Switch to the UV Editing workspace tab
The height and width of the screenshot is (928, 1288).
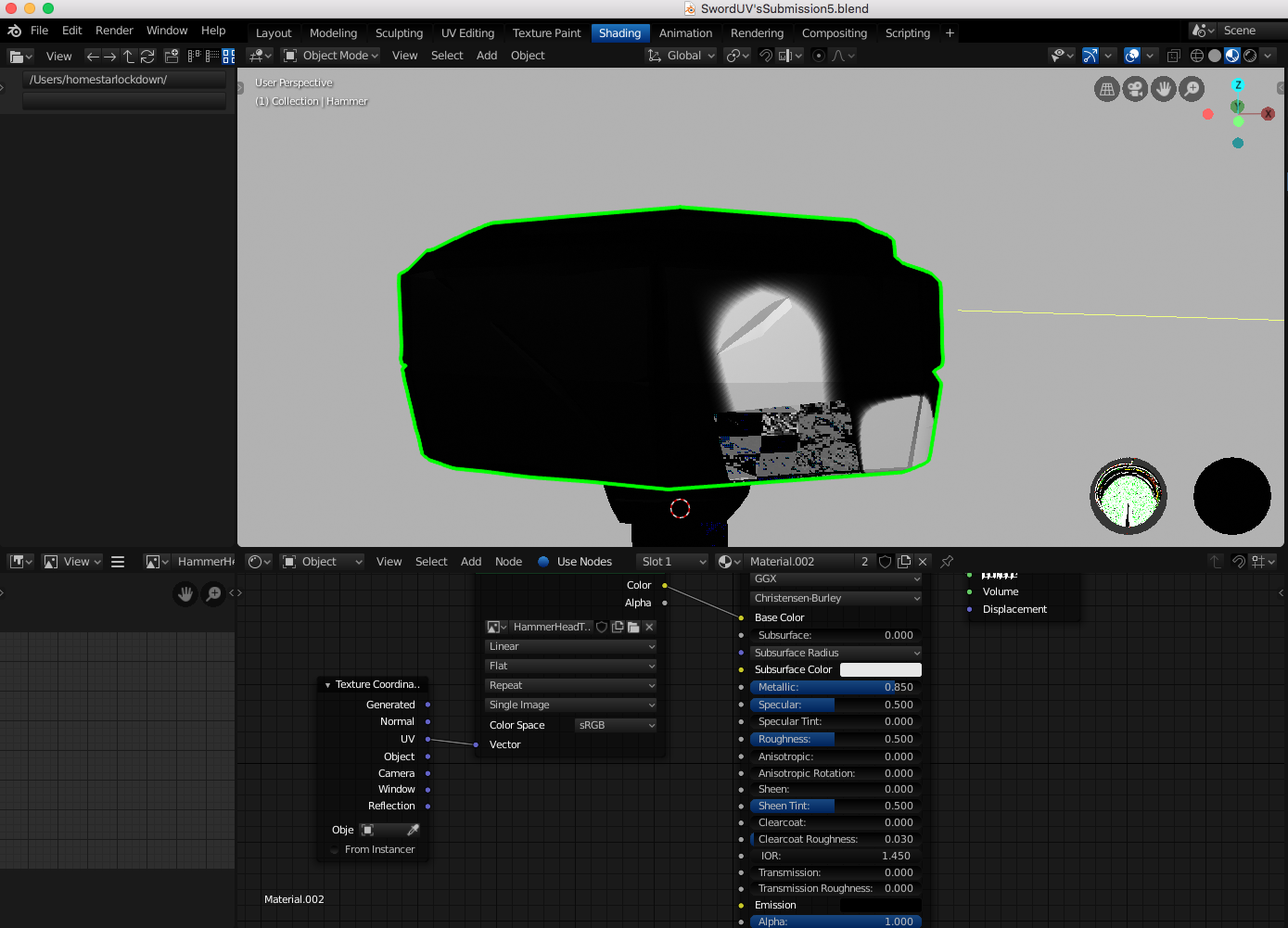click(467, 33)
